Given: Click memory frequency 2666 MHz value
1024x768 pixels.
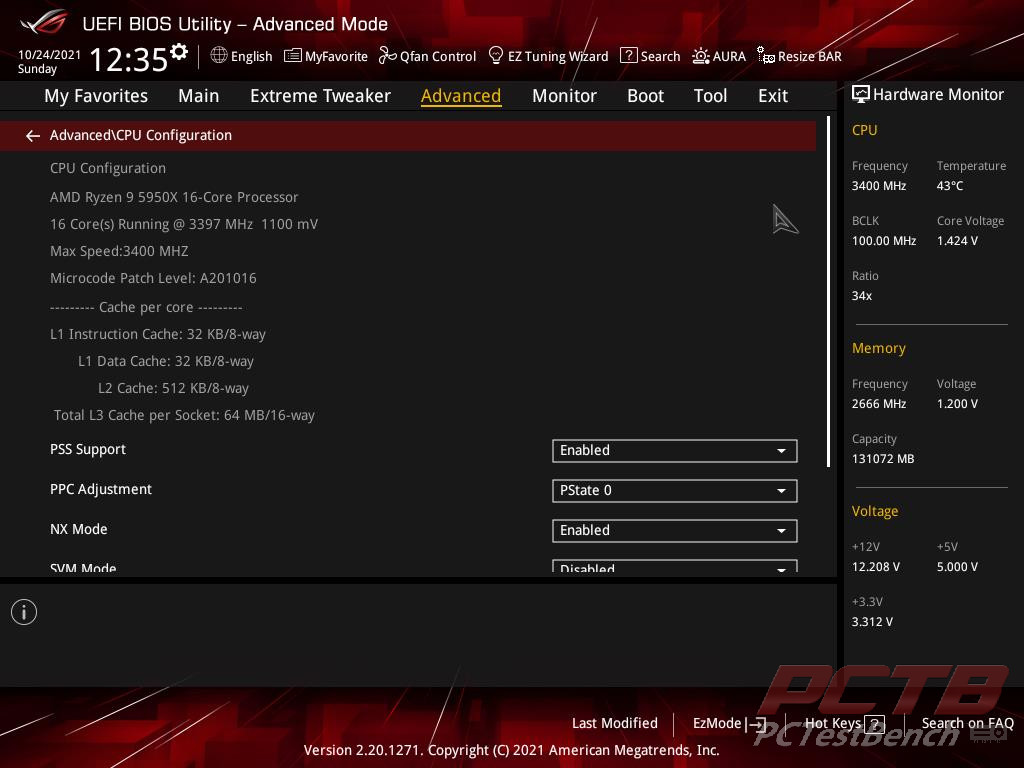Looking at the screenshot, I should point(878,404).
